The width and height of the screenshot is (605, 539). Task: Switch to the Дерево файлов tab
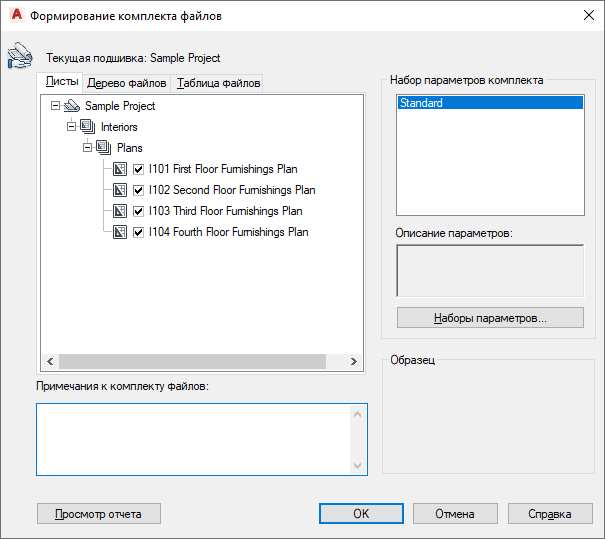click(x=126, y=83)
